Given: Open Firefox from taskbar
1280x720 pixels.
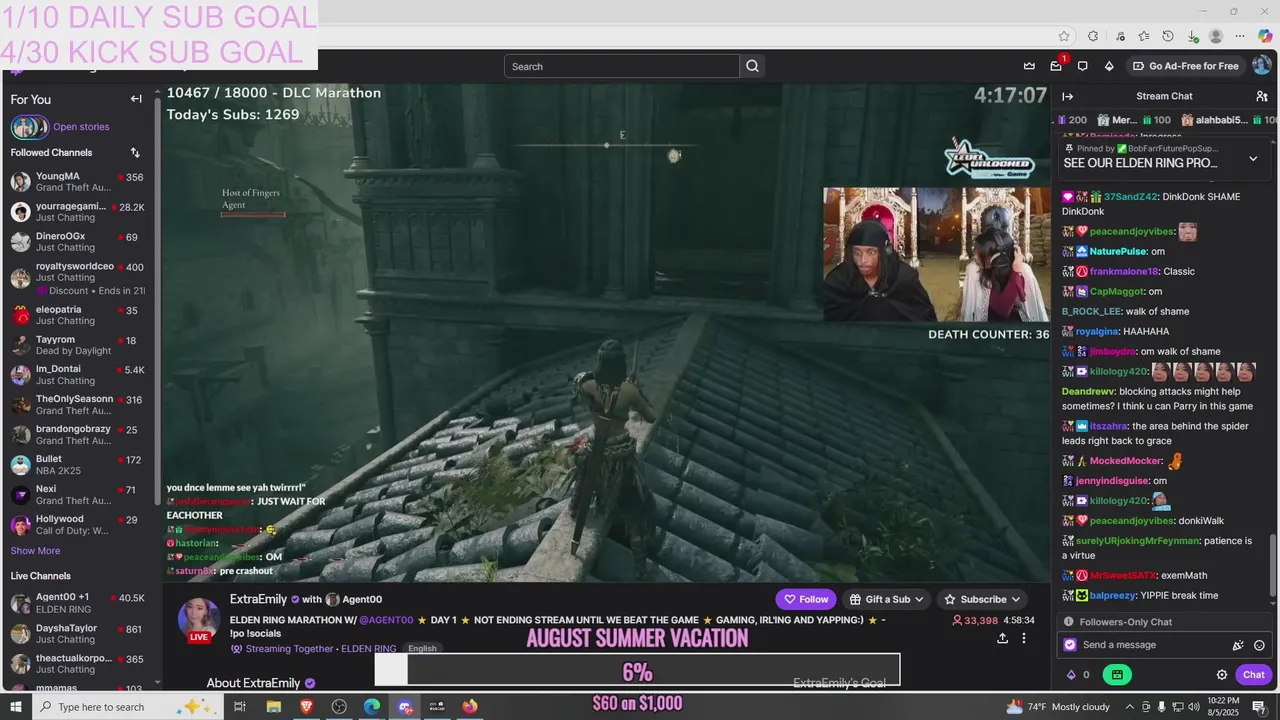Looking at the screenshot, I should pyautogui.click(x=470, y=707).
